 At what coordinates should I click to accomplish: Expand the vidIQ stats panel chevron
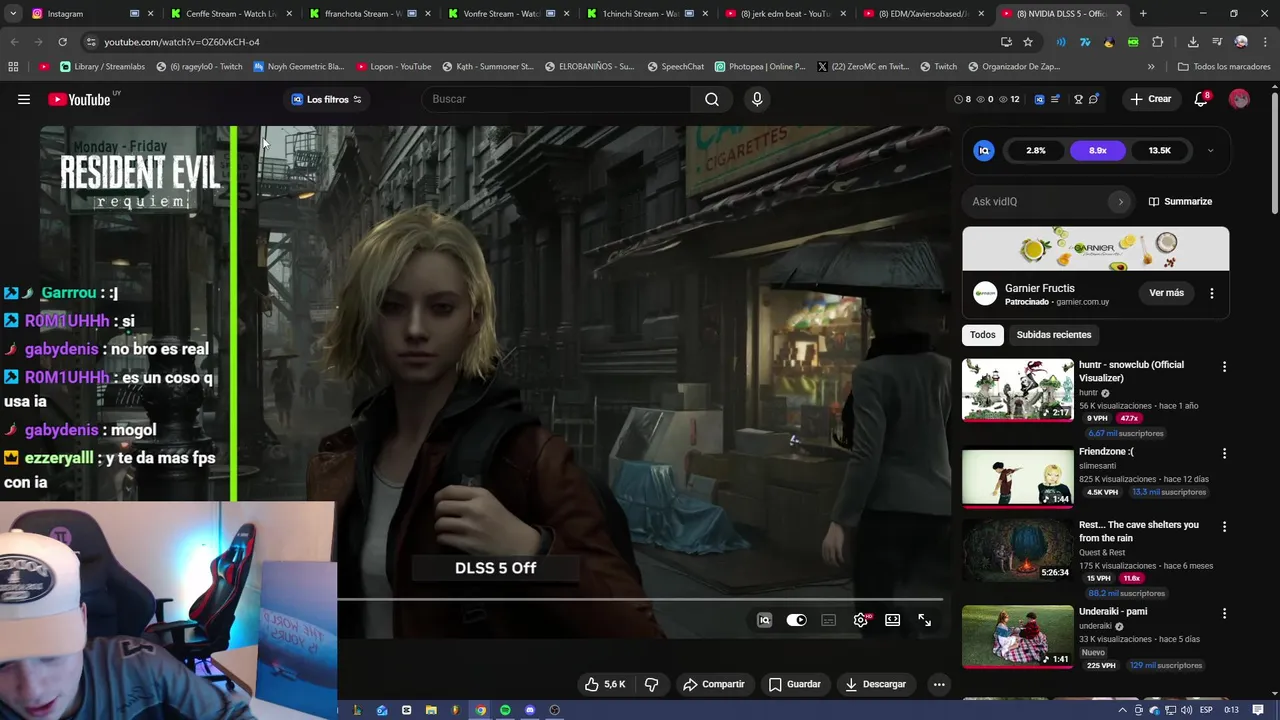(1210, 151)
